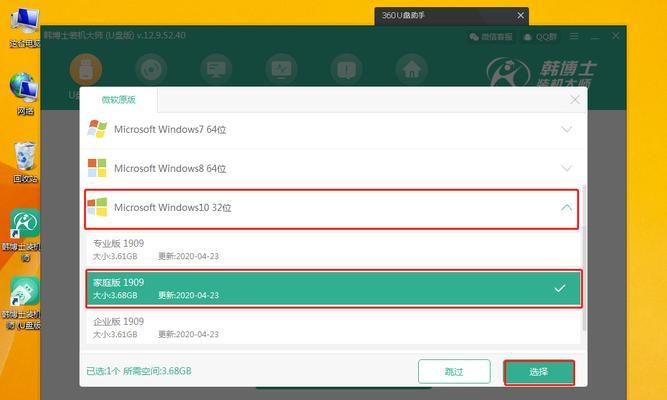
Task: Select 专业版 1909 edition
Action: click(333, 249)
